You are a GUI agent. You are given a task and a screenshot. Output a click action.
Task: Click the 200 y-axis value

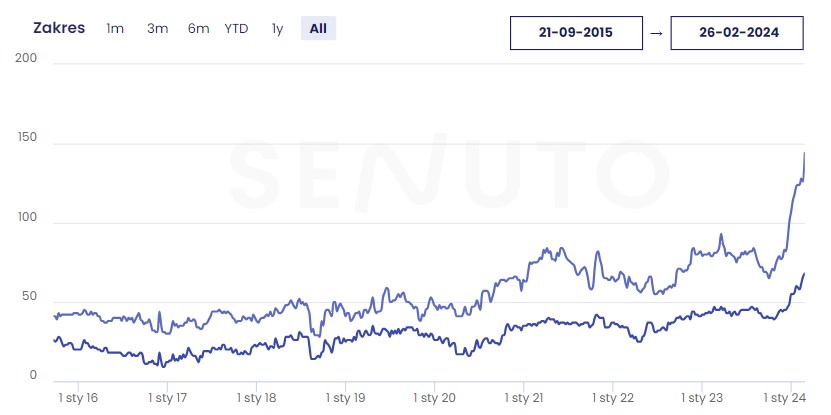pyautogui.click(x=27, y=59)
